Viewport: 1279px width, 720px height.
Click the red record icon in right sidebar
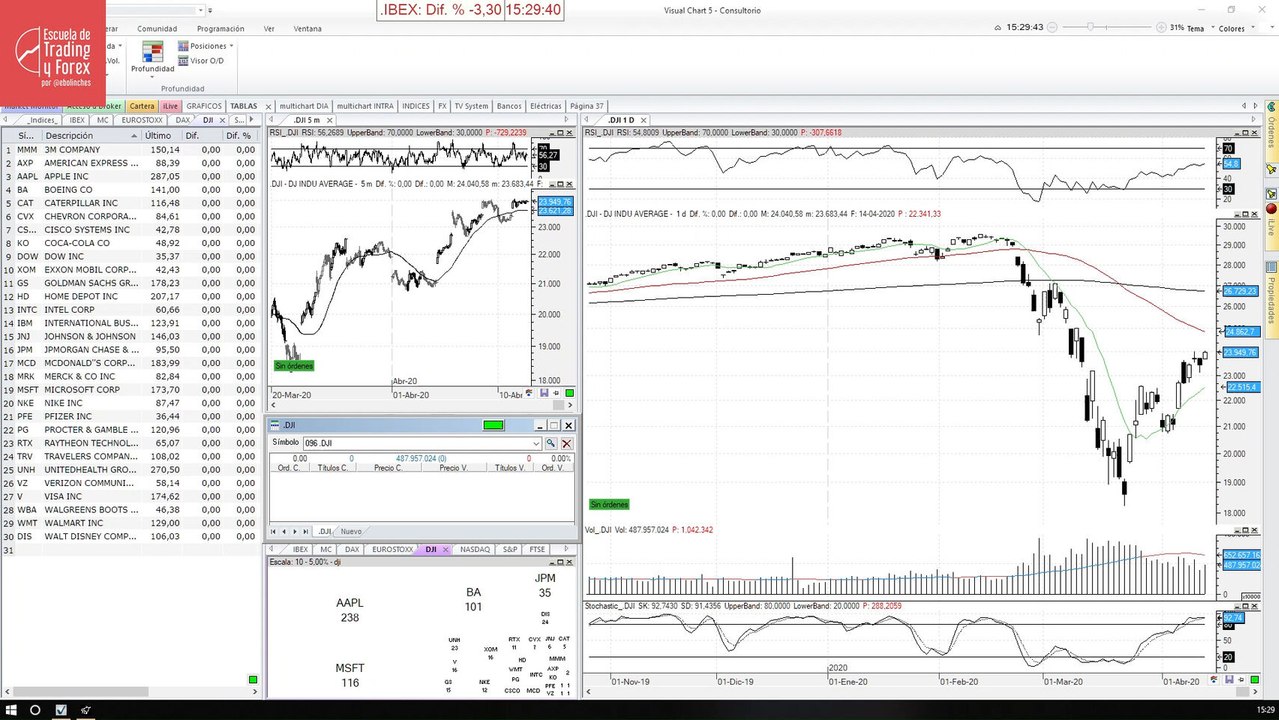click(x=1271, y=208)
